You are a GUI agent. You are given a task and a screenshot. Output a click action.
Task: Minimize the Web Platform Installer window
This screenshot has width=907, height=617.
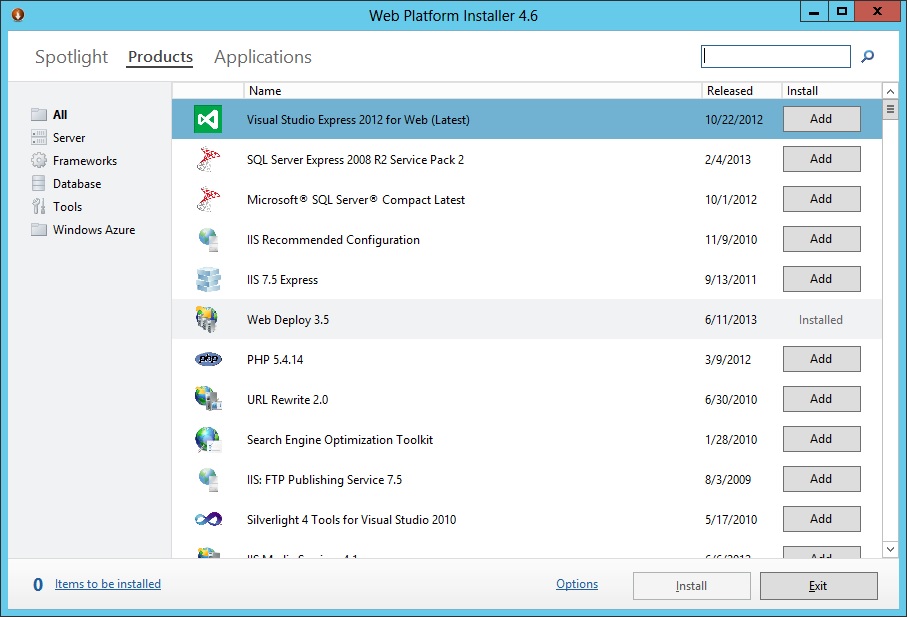point(814,12)
